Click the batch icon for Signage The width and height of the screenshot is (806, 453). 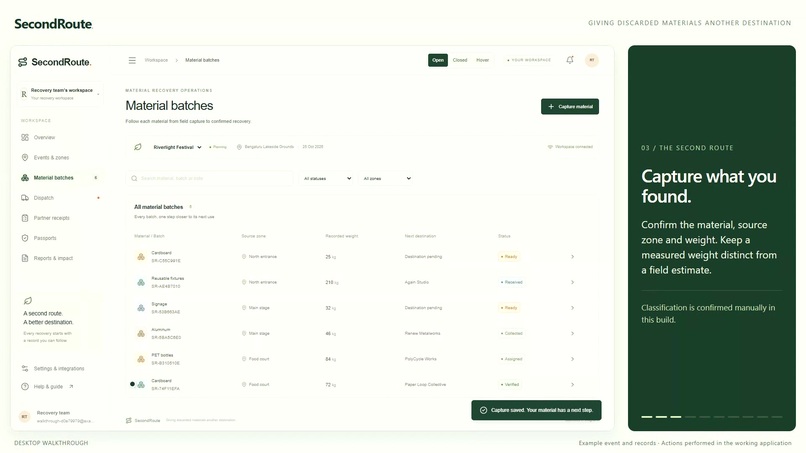pyautogui.click(x=141, y=308)
